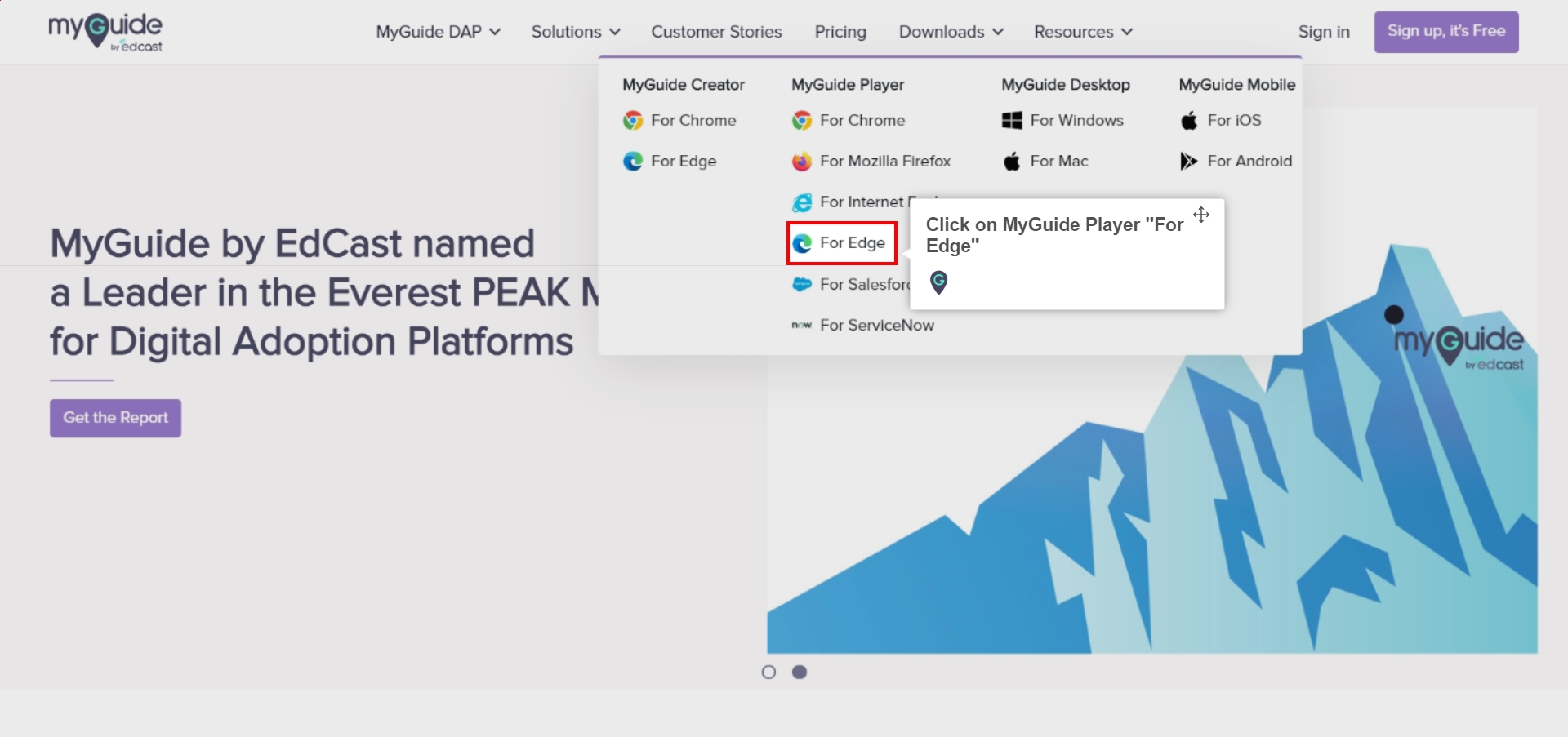Click Apple icon beside For iOS
Viewport: 1568px width, 737px height.
click(1189, 121)
